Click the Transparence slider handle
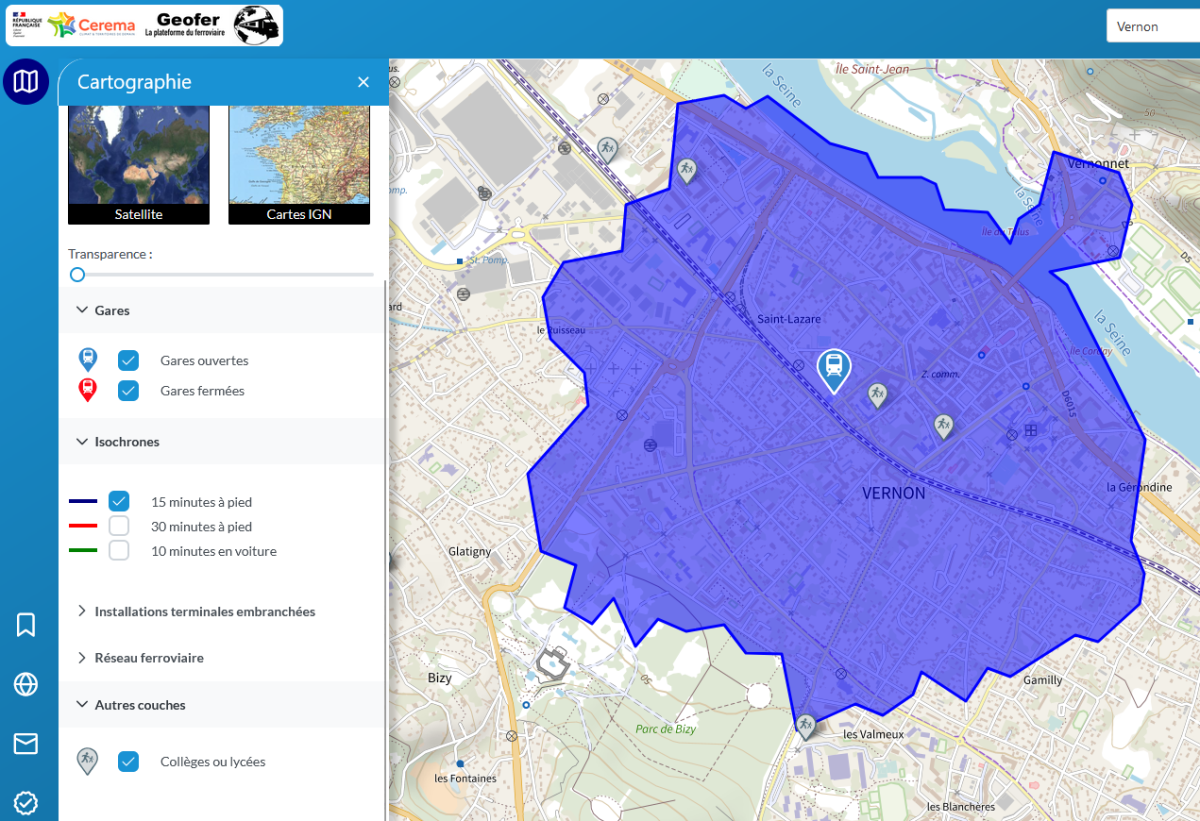The width and height of the screenshot is (1200, 821). tap(77, 275)
